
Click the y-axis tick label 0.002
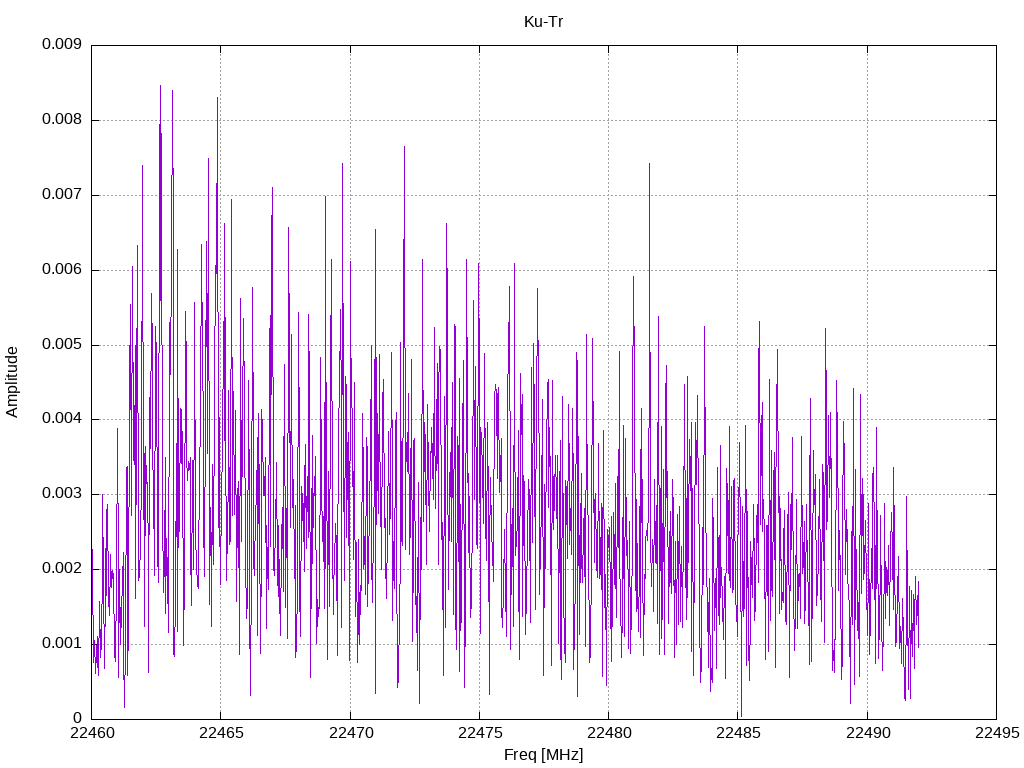(62, 568)
